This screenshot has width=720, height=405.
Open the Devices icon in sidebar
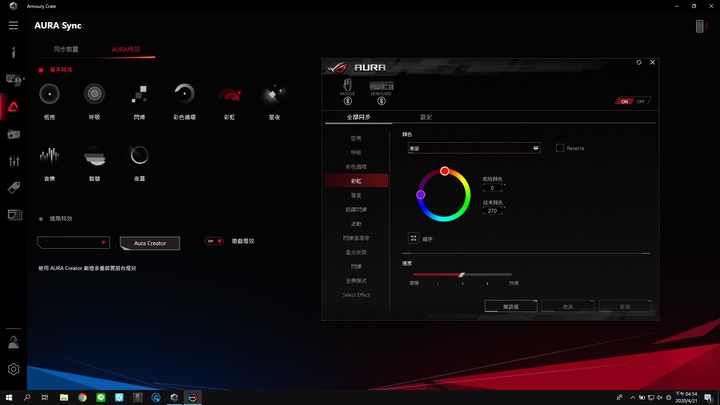[x=14, y=80]
